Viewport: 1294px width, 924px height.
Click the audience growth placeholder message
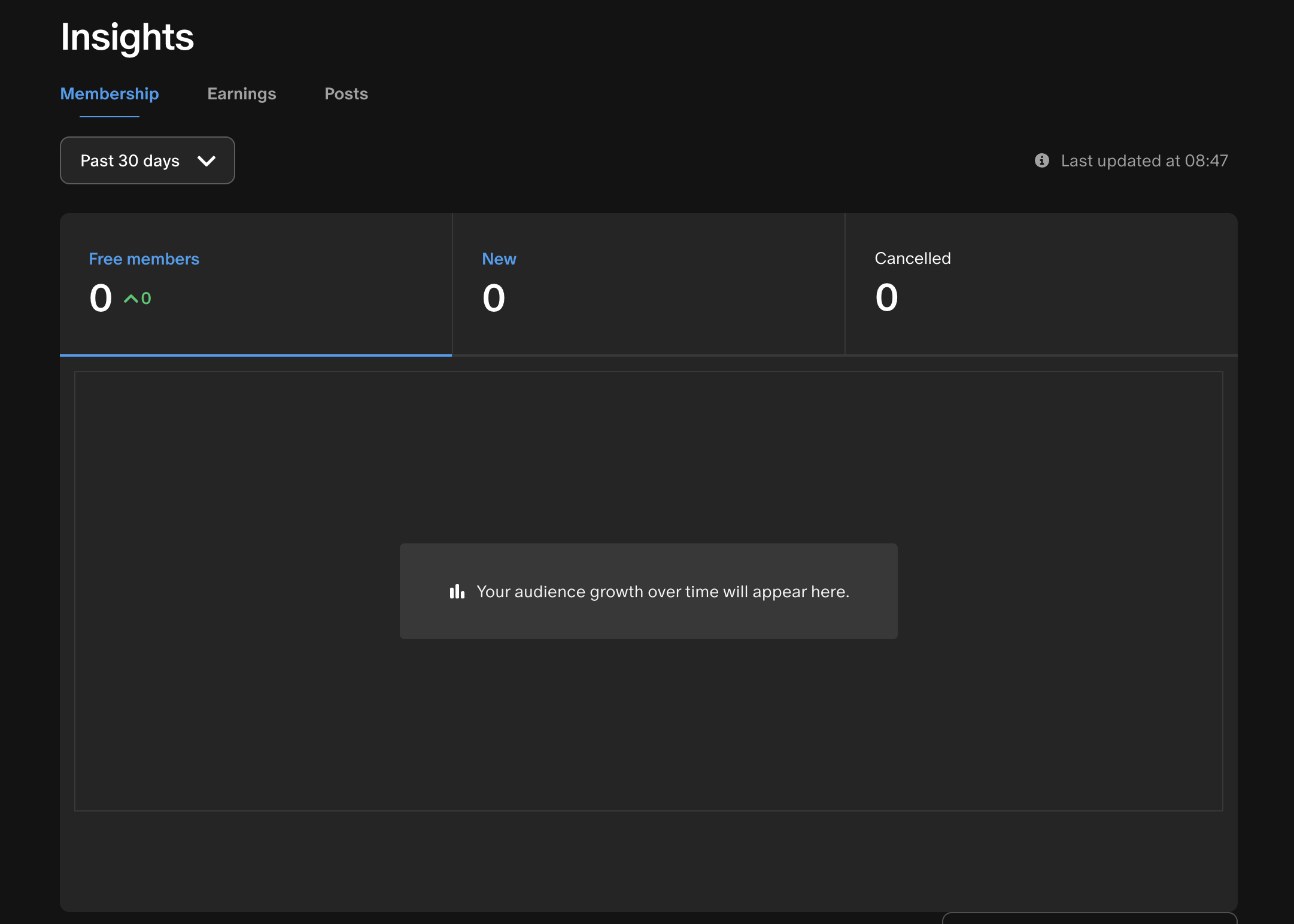(x=663, y=592)
